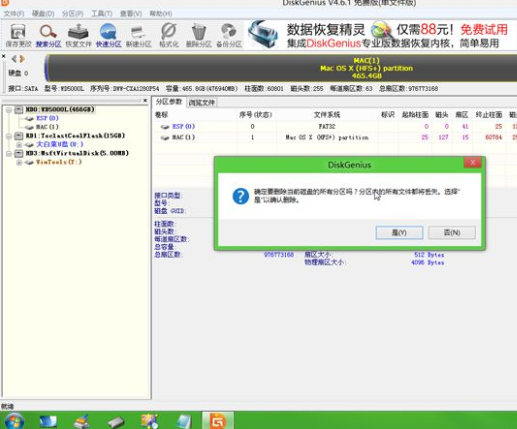Cancel deletion with No (否(N)) button
517x429 pixels.
click(x=452, y=233)
